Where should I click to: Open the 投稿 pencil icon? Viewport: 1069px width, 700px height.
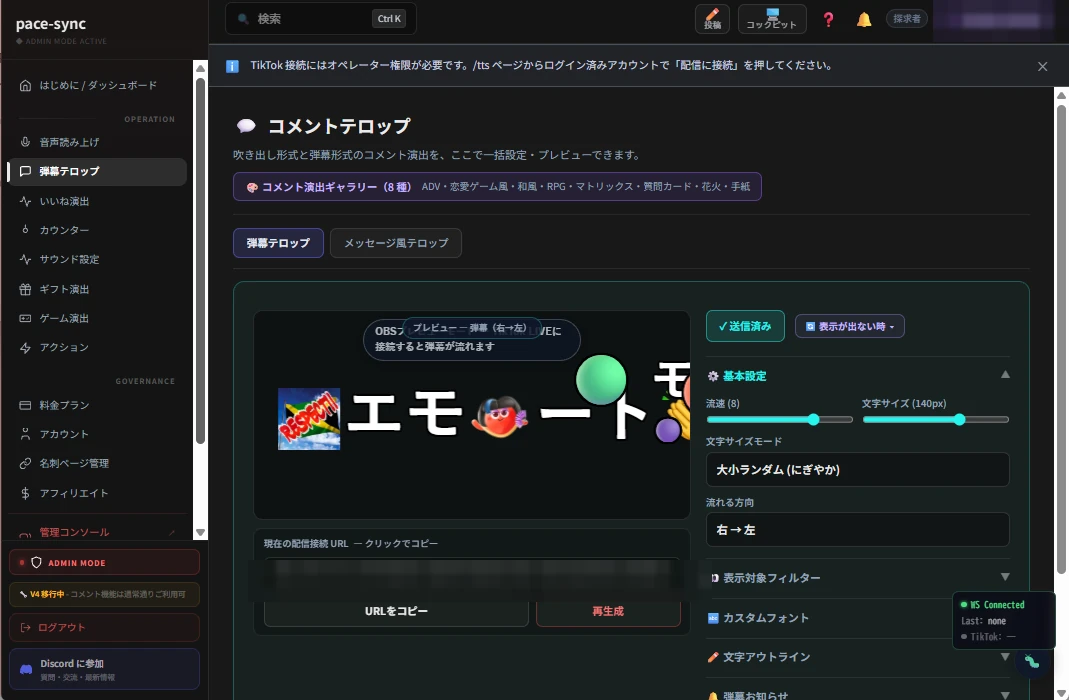pos(712,18)
